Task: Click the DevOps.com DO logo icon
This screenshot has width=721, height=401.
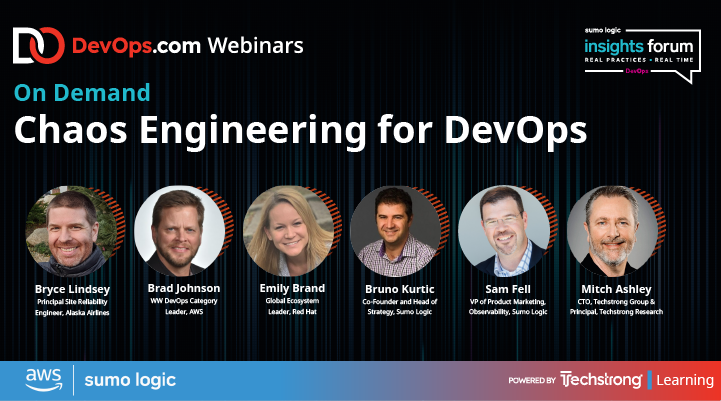Action: pos(39,45)
